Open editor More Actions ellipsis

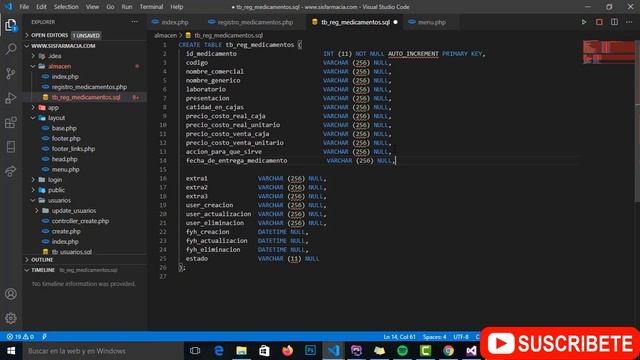pyautogui.click(x=629, y=22)
